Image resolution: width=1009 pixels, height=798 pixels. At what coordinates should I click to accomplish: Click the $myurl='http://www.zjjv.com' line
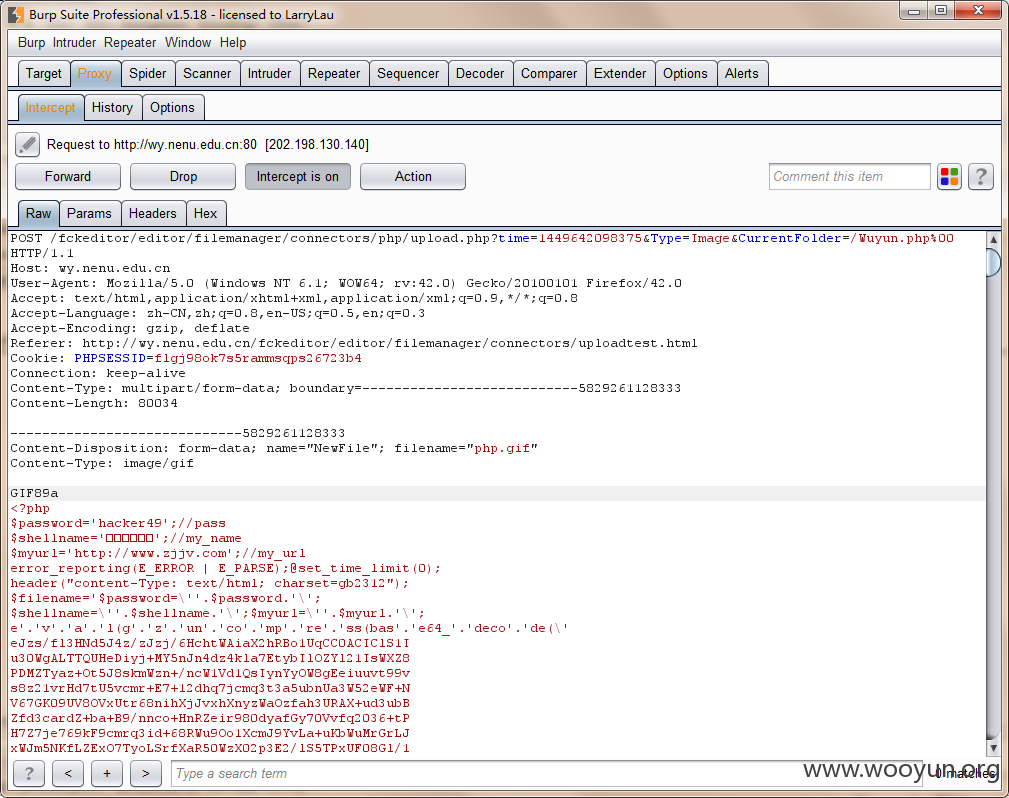tap(158, 553)
